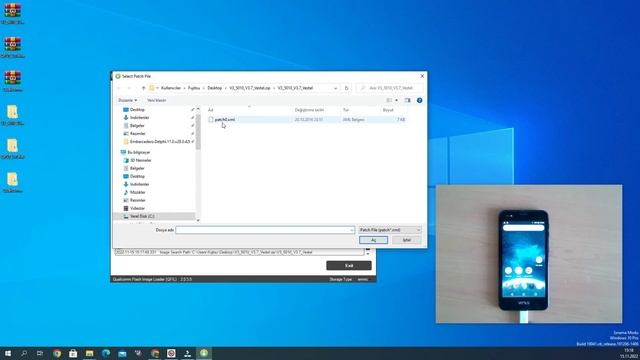Click the QFIL green icon in taskbar
The image size is (640, 360).
click(204, 353)
